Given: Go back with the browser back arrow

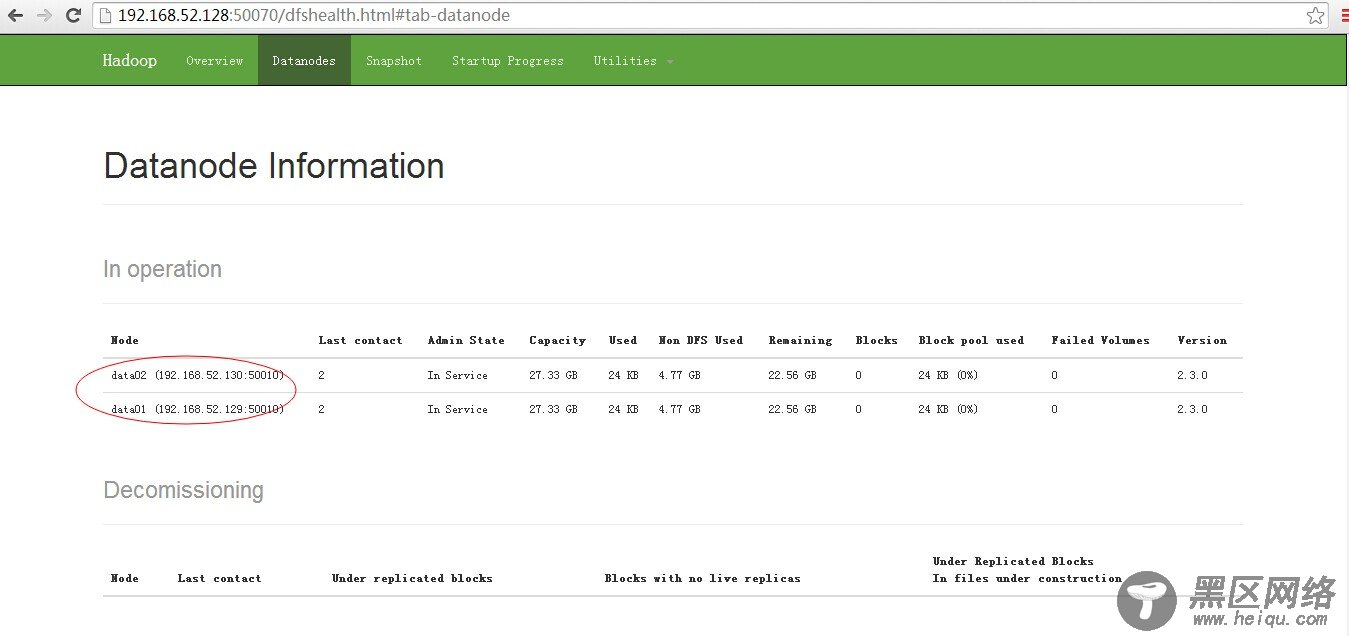Looking at the screenshot, I should pyautogui.click(x=15, y=15).
